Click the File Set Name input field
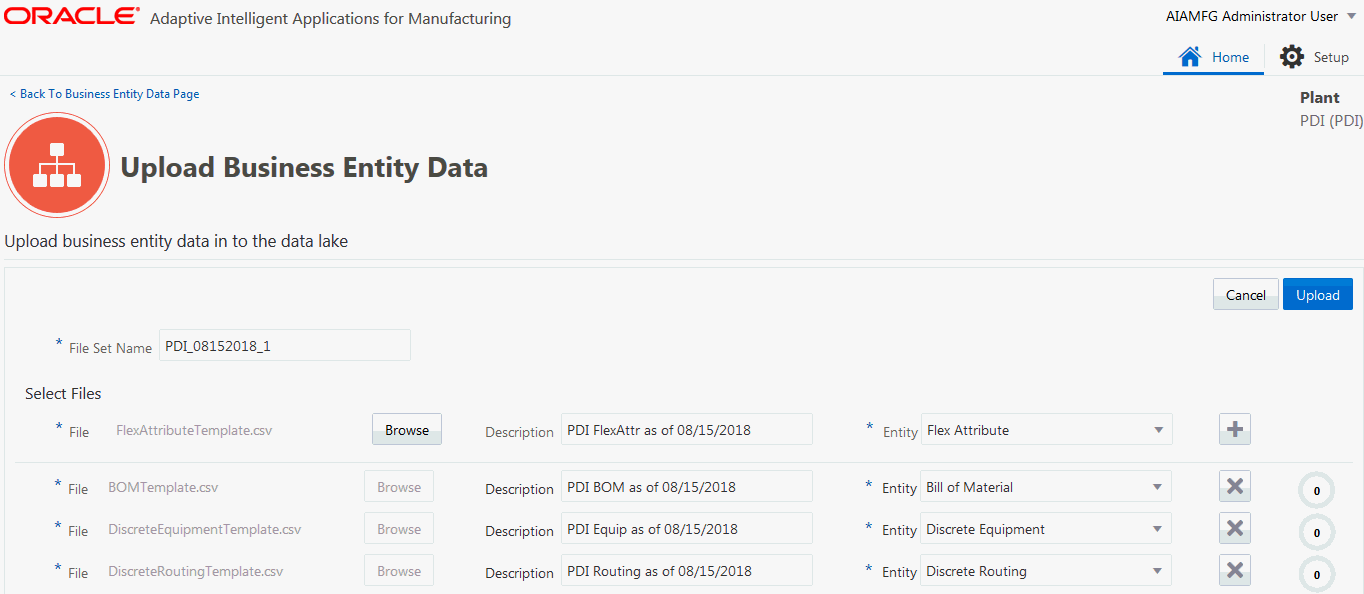 (x=285, y=345)
